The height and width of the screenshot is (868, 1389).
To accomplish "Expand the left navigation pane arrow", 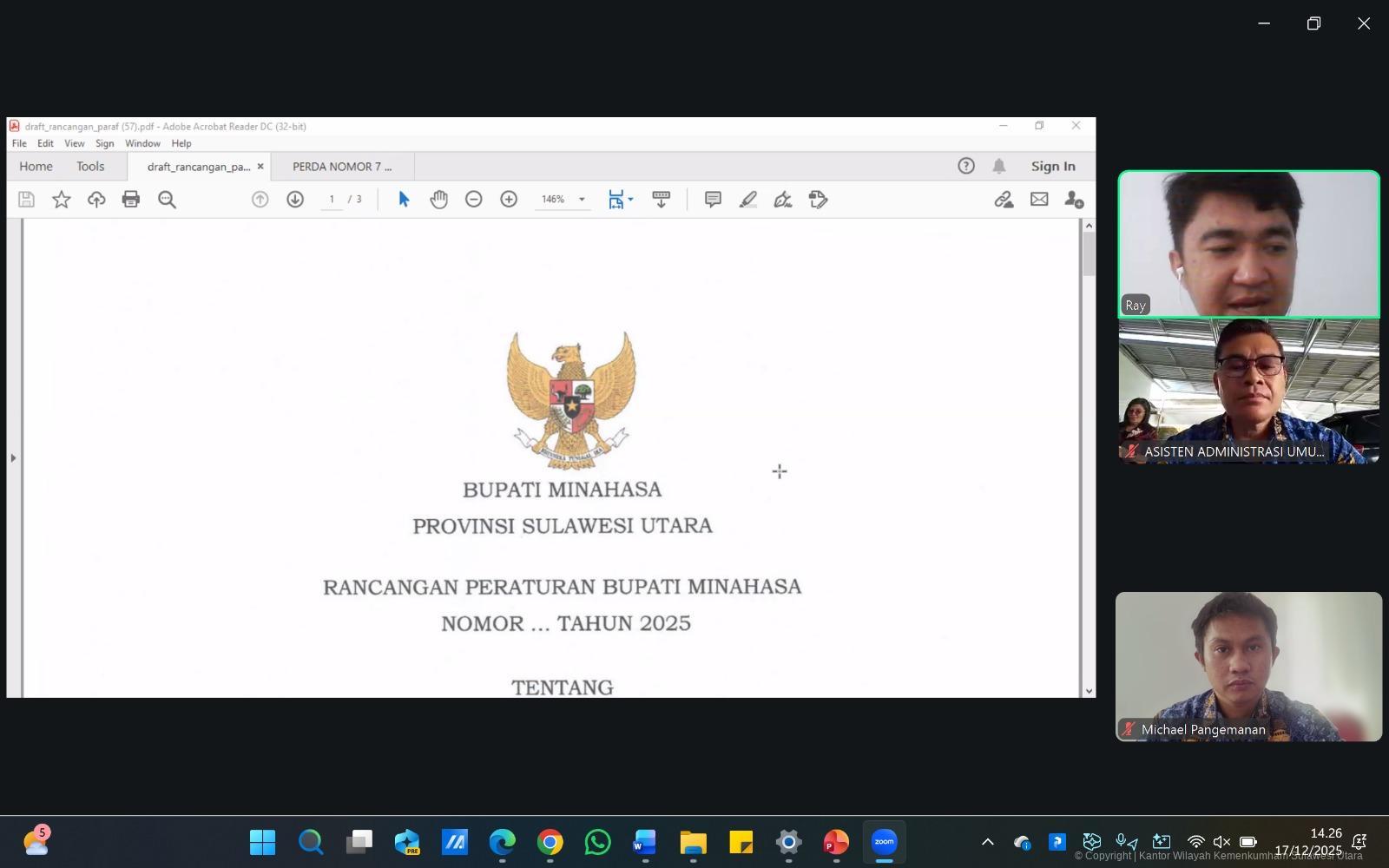I will 13,457.
